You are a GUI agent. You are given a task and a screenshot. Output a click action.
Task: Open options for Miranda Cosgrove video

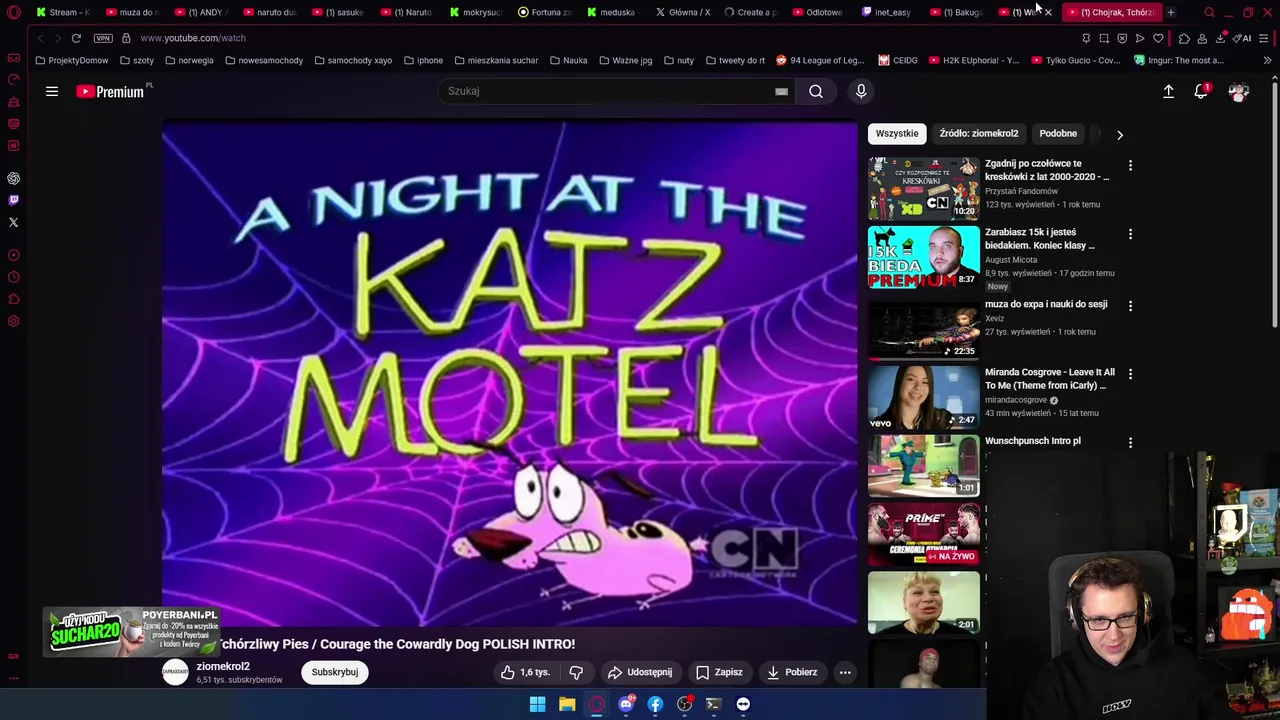point(1130,374)
